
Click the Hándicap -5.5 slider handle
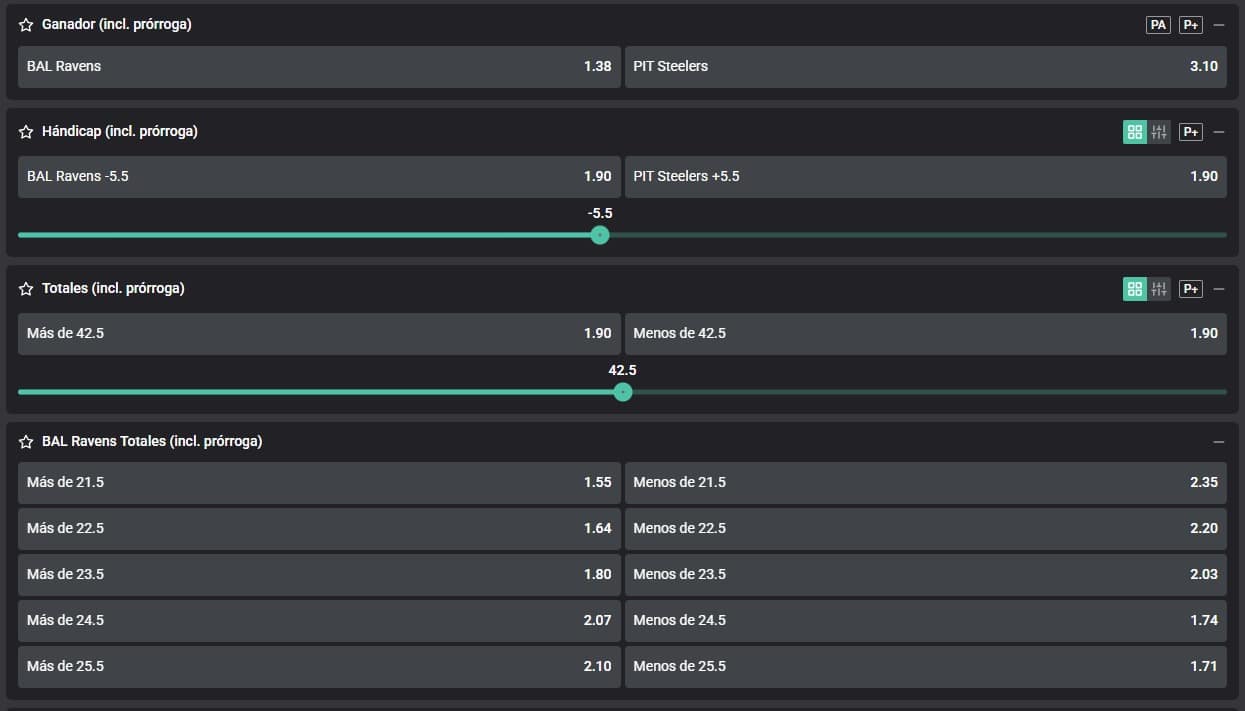pyautogui.click(x=600, y=235)
